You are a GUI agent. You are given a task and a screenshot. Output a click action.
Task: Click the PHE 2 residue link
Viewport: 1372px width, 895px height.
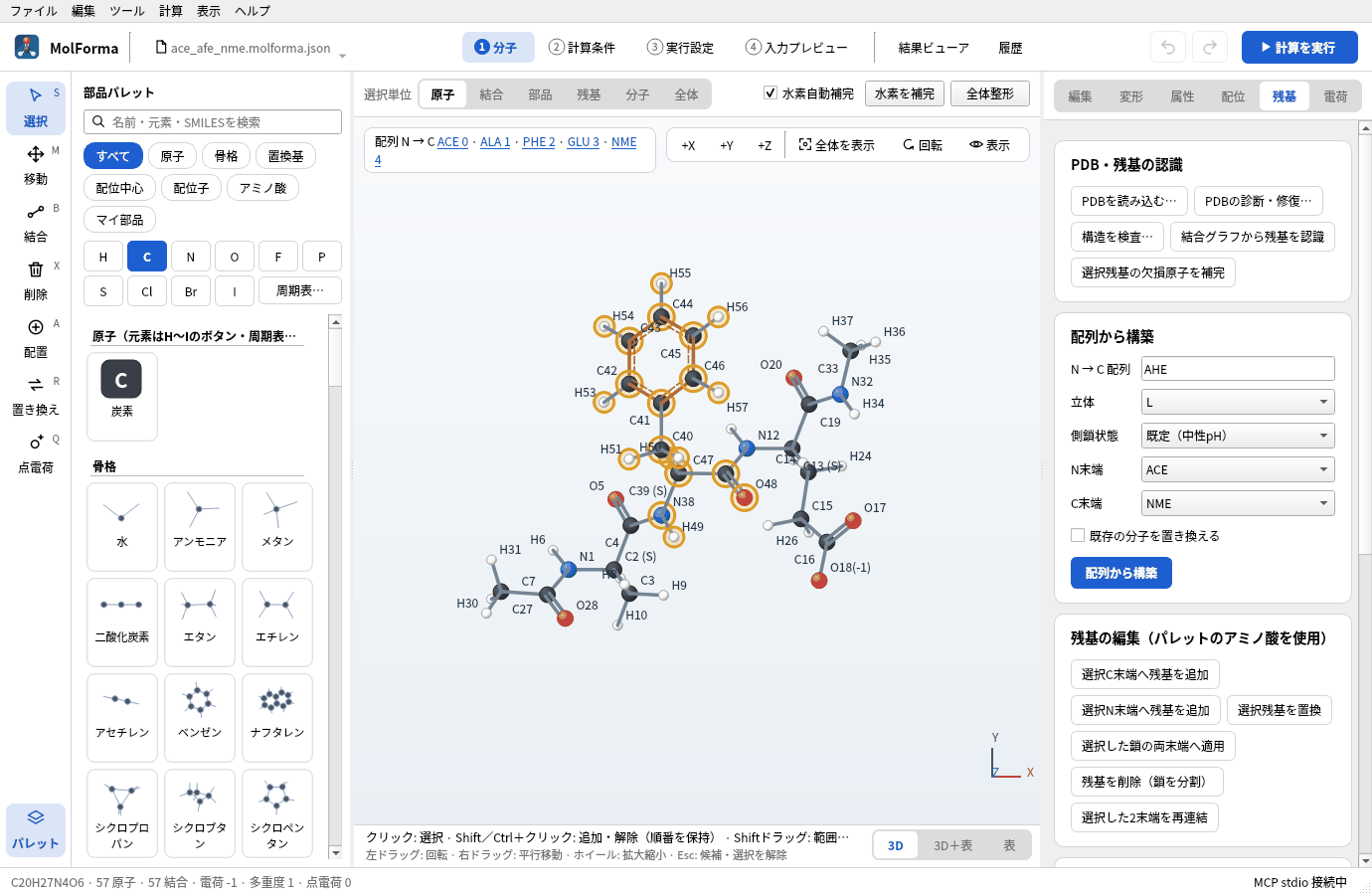coord(539,142)
